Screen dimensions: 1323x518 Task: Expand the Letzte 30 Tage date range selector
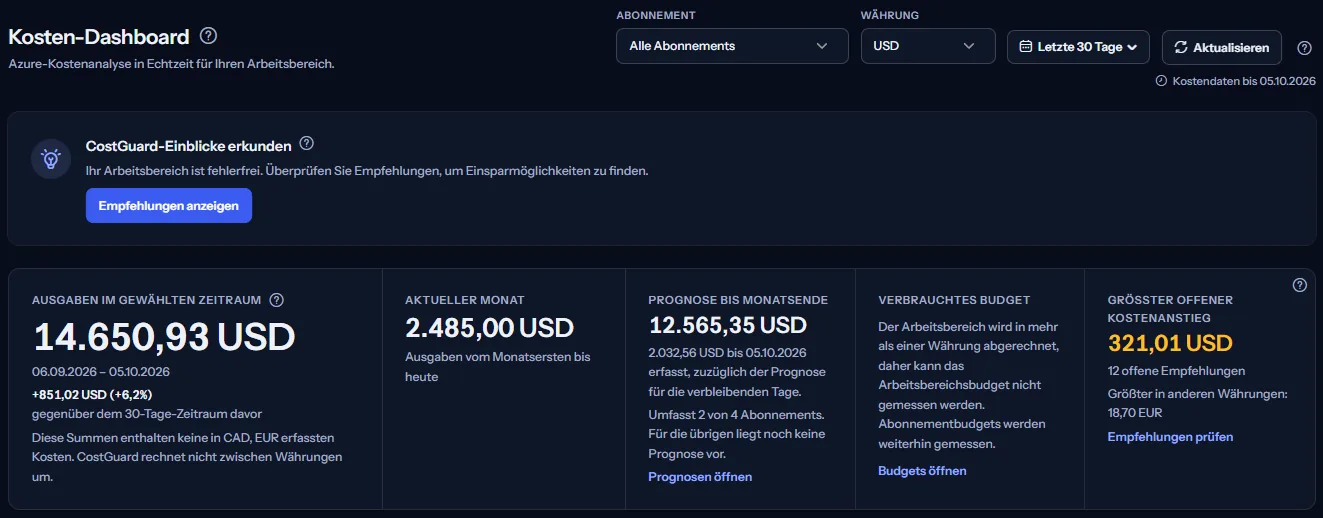click(x=1078, y=47)
